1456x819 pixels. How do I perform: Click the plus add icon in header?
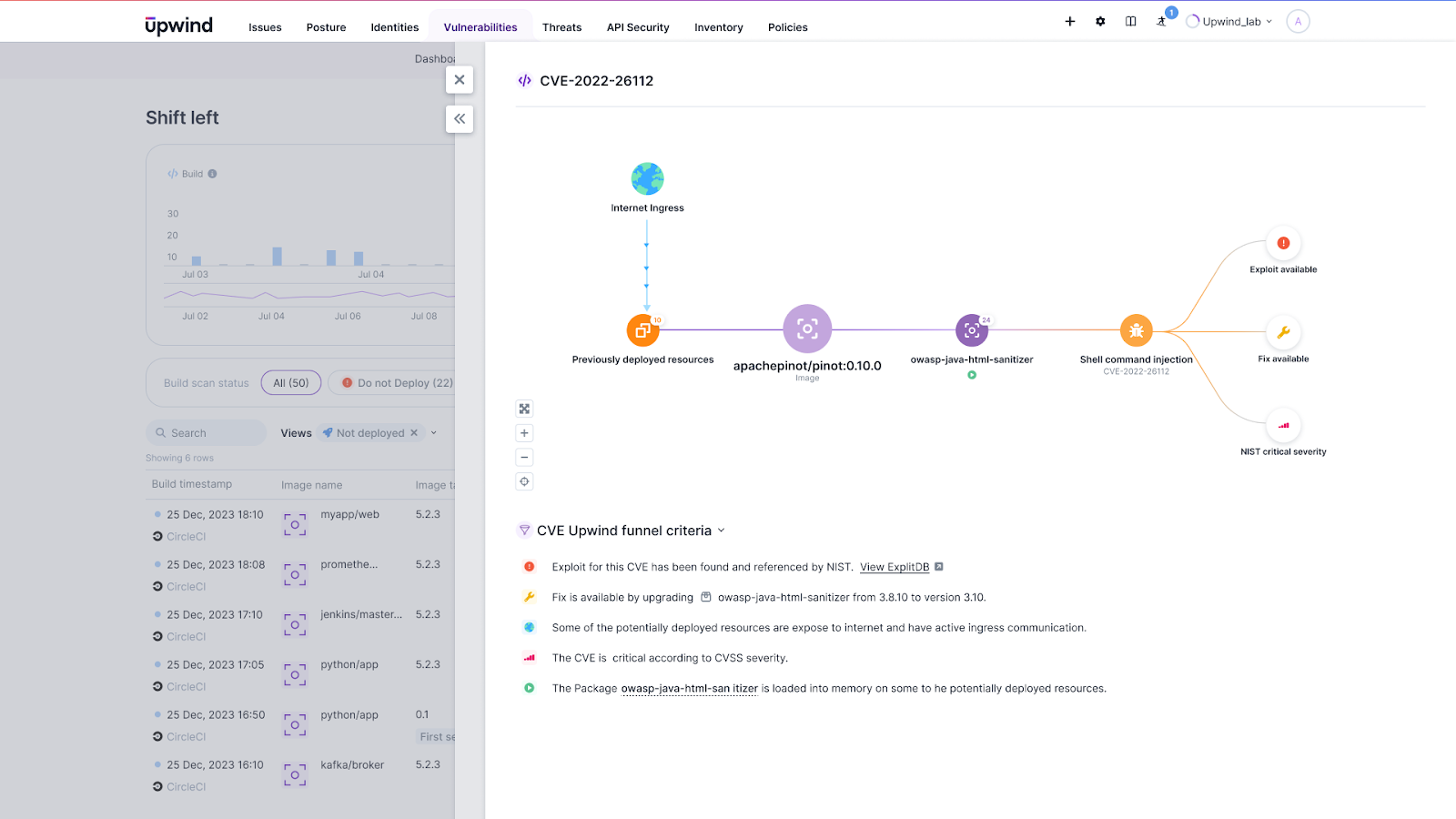1070,21
